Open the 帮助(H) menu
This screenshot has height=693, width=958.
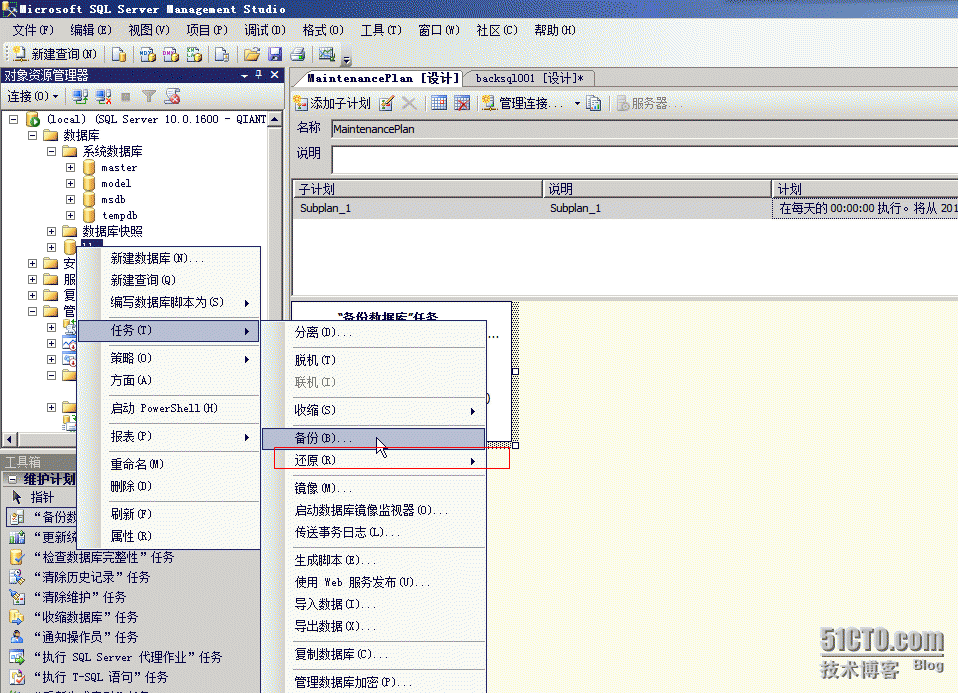pyautogui.click(x=555, y=30)
